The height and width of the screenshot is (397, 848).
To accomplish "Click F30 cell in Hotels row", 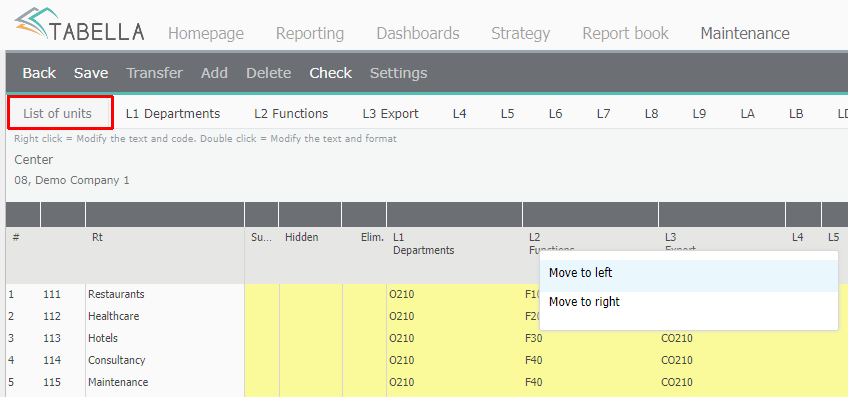I will coord(534,338).
